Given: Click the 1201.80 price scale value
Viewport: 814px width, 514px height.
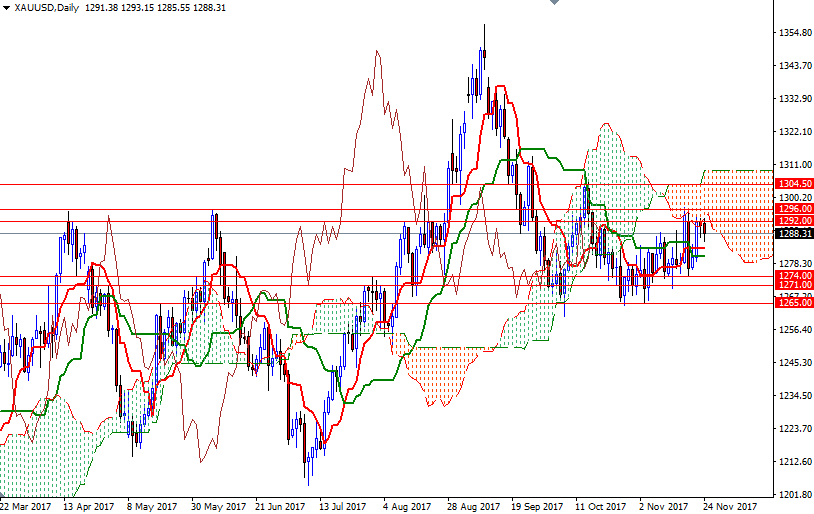Looking at the screenshot, I should tap(794, 494).
